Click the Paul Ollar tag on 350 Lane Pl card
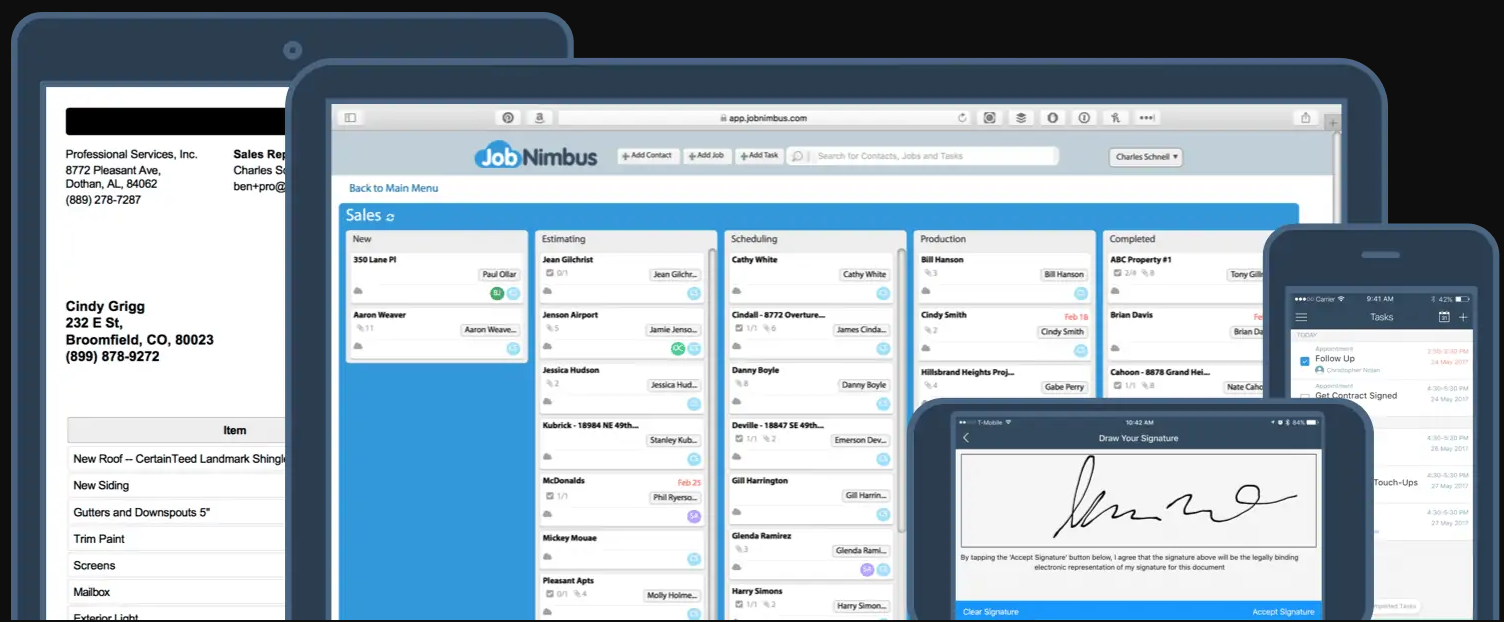This screenshot has height=622, width=1504. (x=498, y=274)
